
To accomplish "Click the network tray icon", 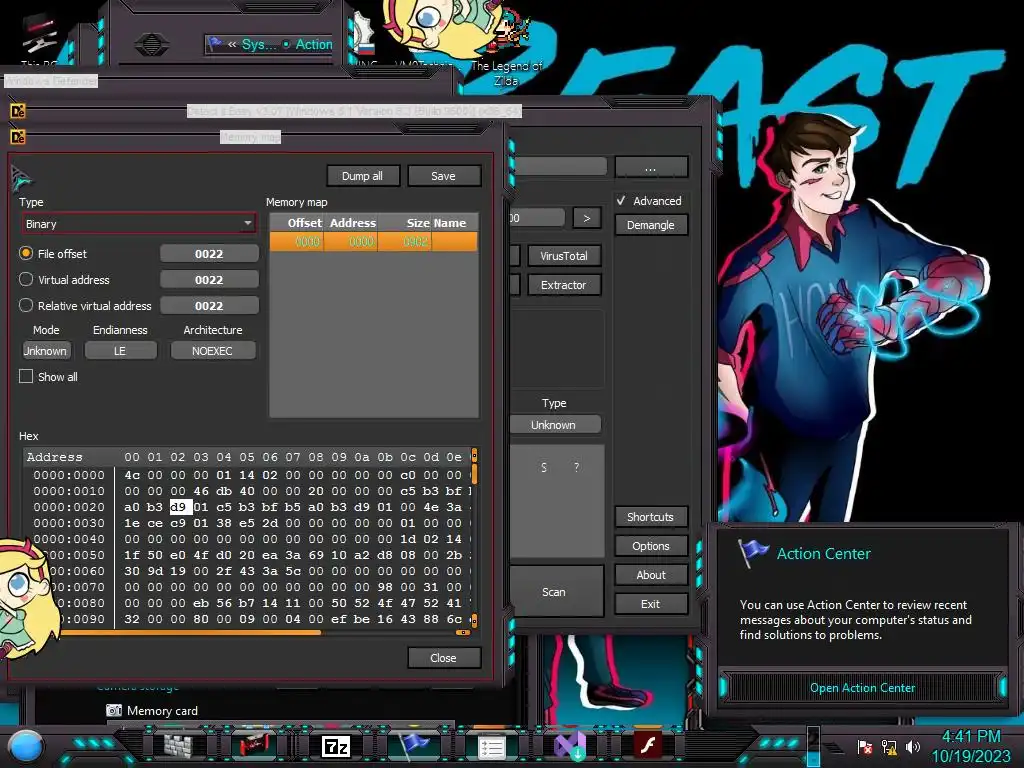I will [889, 747].
